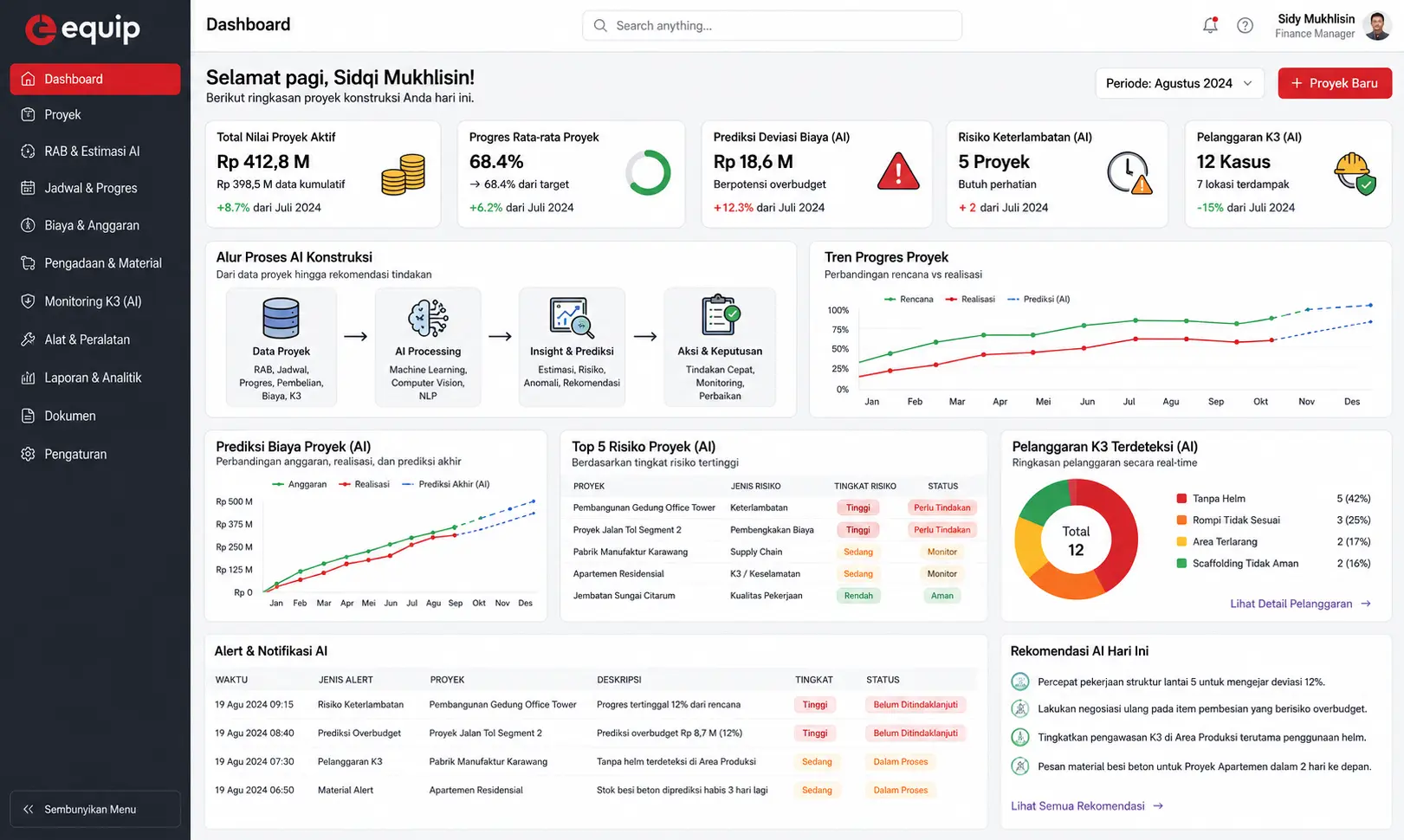Click the red warning triangle icon
This screenshot has height=840, width=1404.
pyautogui.click(x=898, y=171)
